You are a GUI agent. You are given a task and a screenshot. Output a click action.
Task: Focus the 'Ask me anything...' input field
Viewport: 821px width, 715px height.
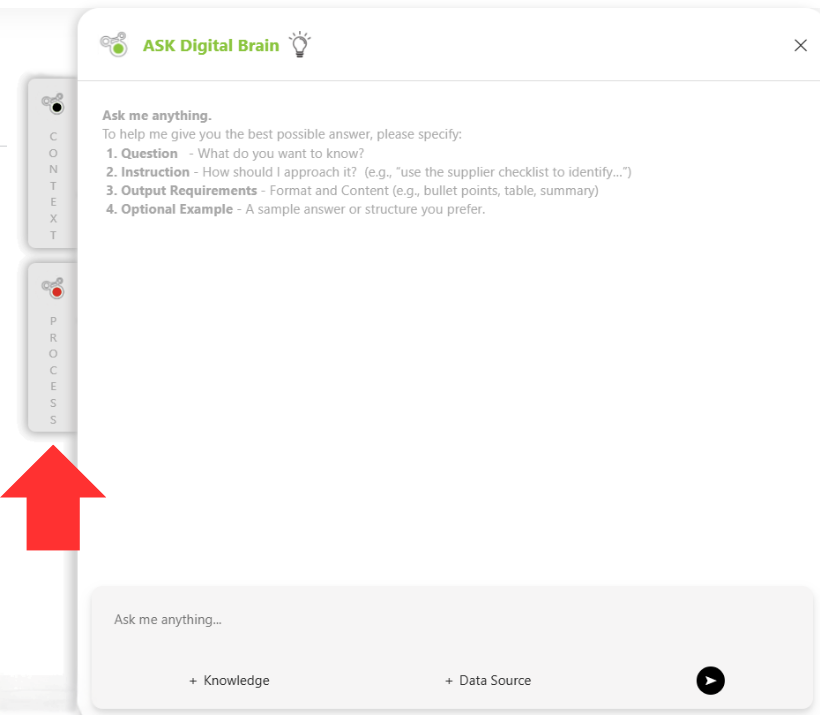coord(400,620)
